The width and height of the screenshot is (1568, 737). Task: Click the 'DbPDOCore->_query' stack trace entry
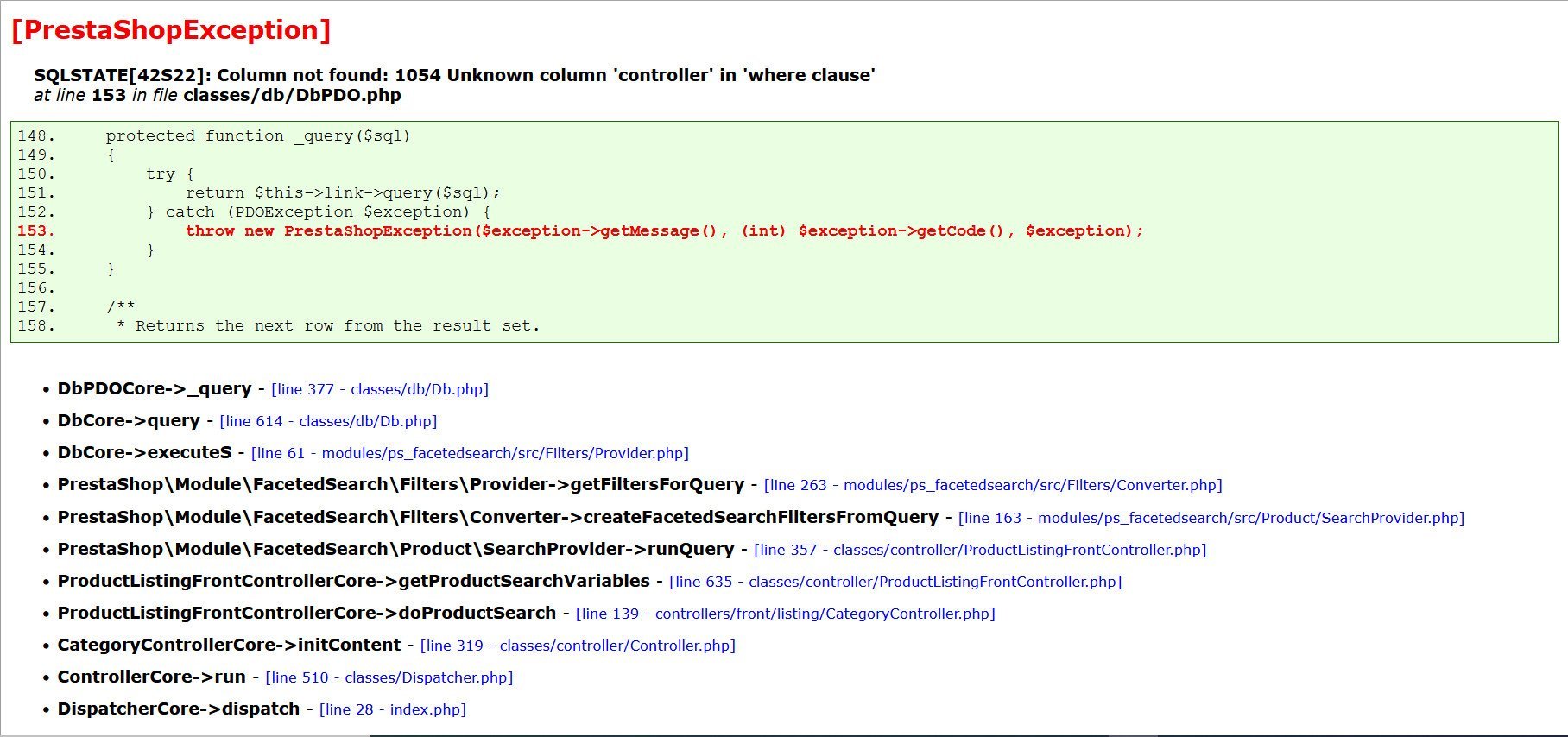(x=155, y=389)
